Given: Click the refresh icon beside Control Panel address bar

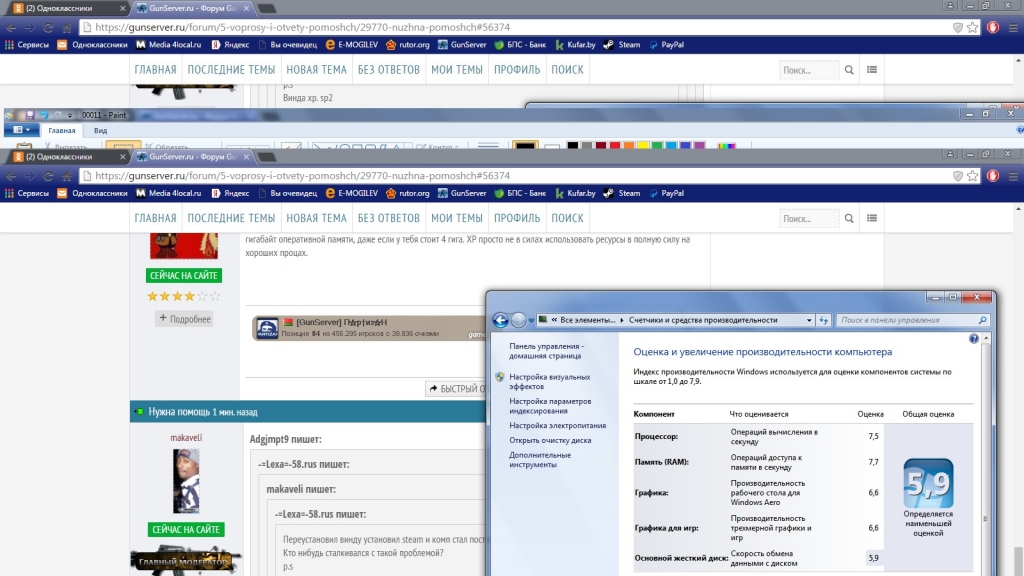Looking at the screenshot, I should 824,320.
